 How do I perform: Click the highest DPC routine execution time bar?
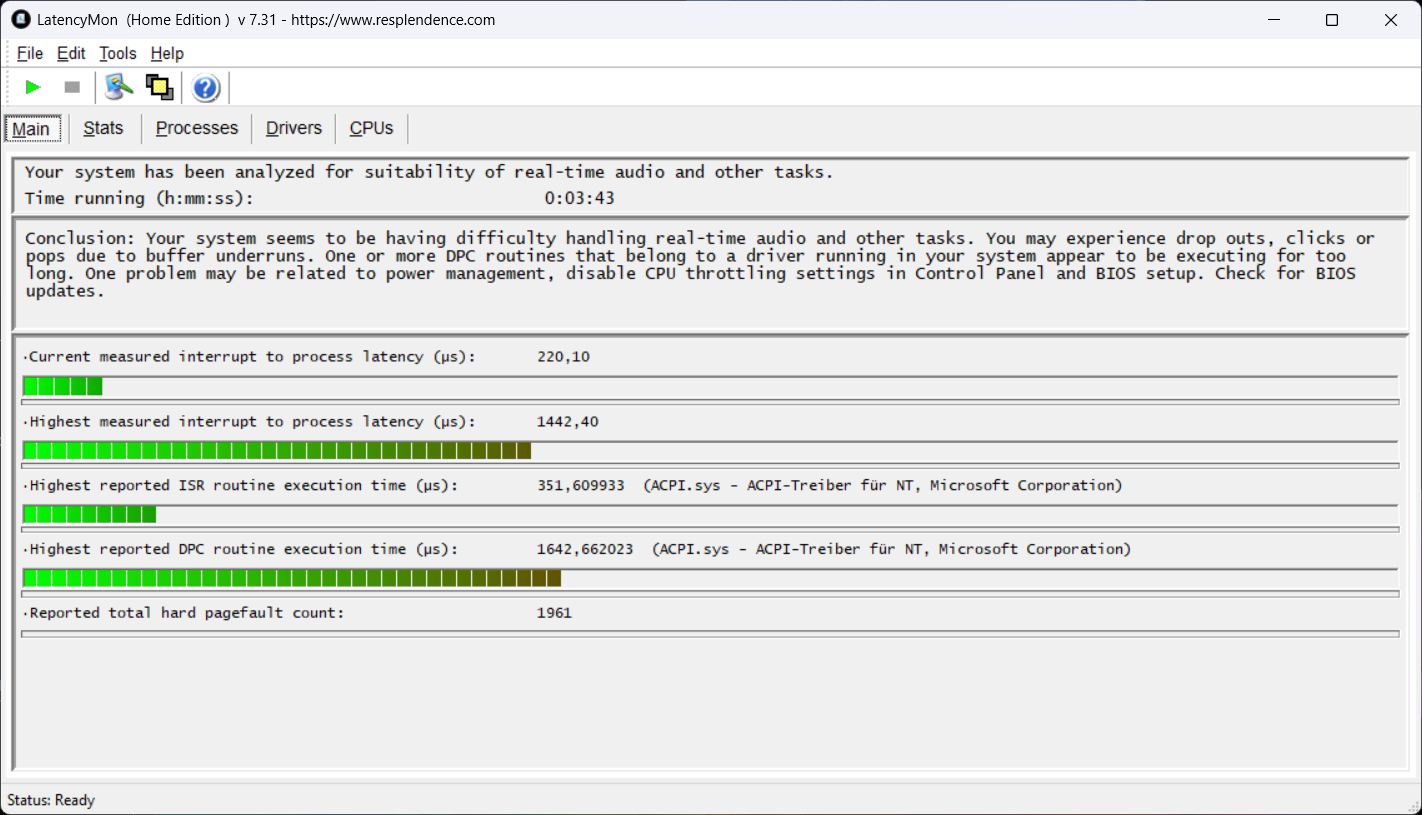point(291,578)
